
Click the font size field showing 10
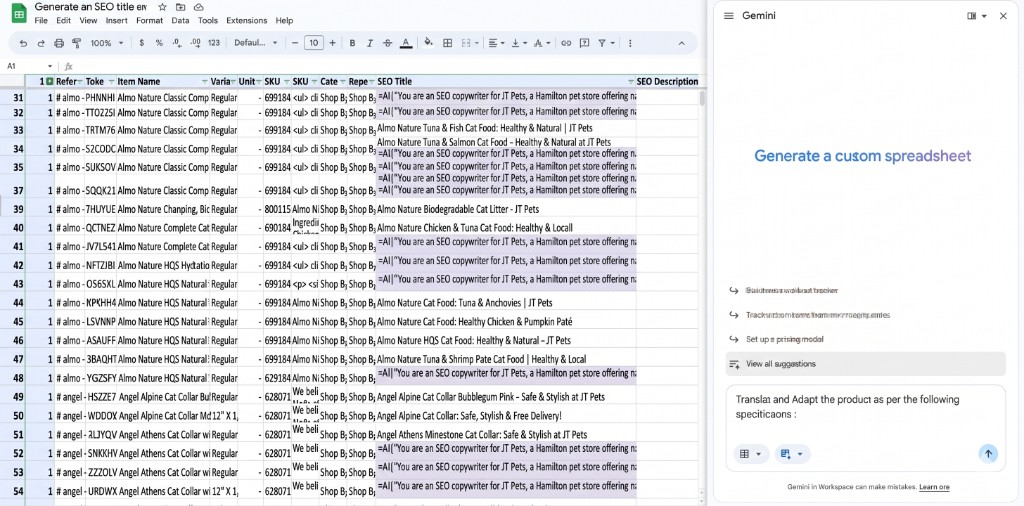[314, 43]
